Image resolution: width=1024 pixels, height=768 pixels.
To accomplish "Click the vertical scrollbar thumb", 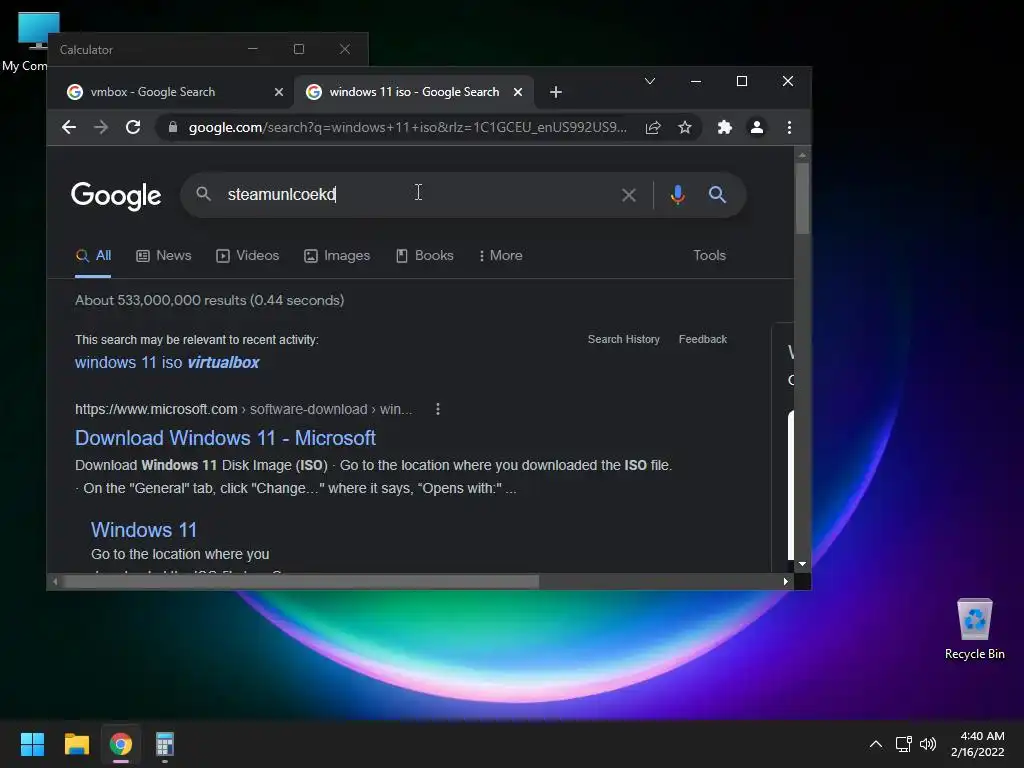I will [x=802, y=198].
